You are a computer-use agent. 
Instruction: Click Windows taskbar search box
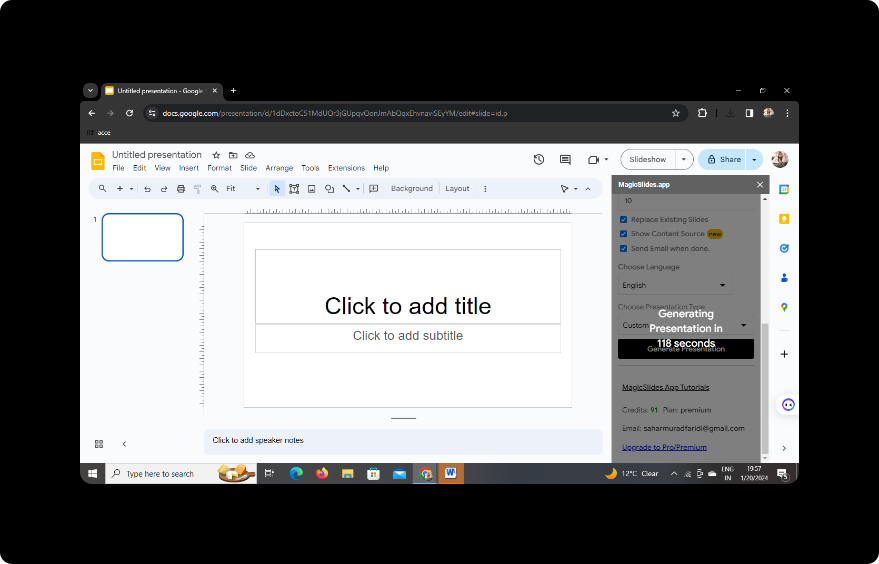point(181,474)
